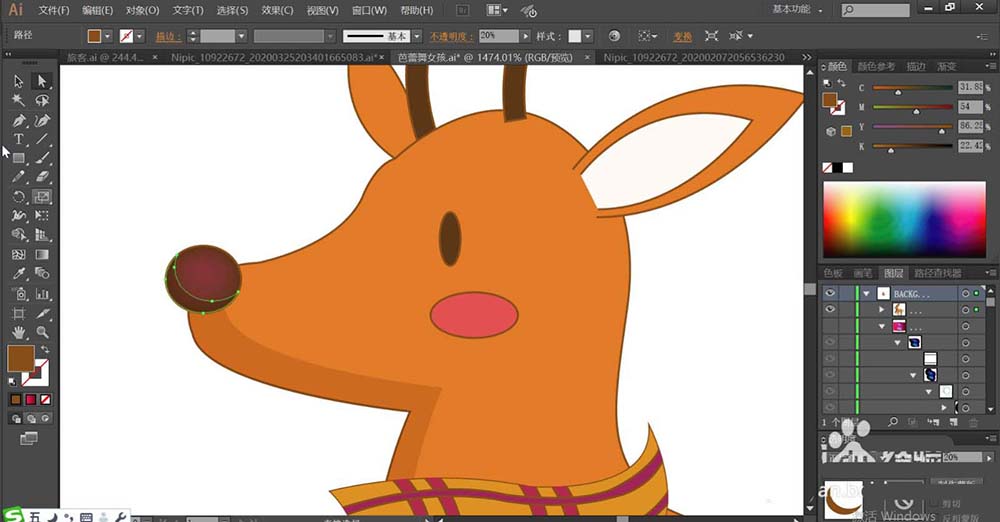Switch to the 旅客.ai document tab
The height and width of the screenshot is (522, 1000).
(102, 58)
